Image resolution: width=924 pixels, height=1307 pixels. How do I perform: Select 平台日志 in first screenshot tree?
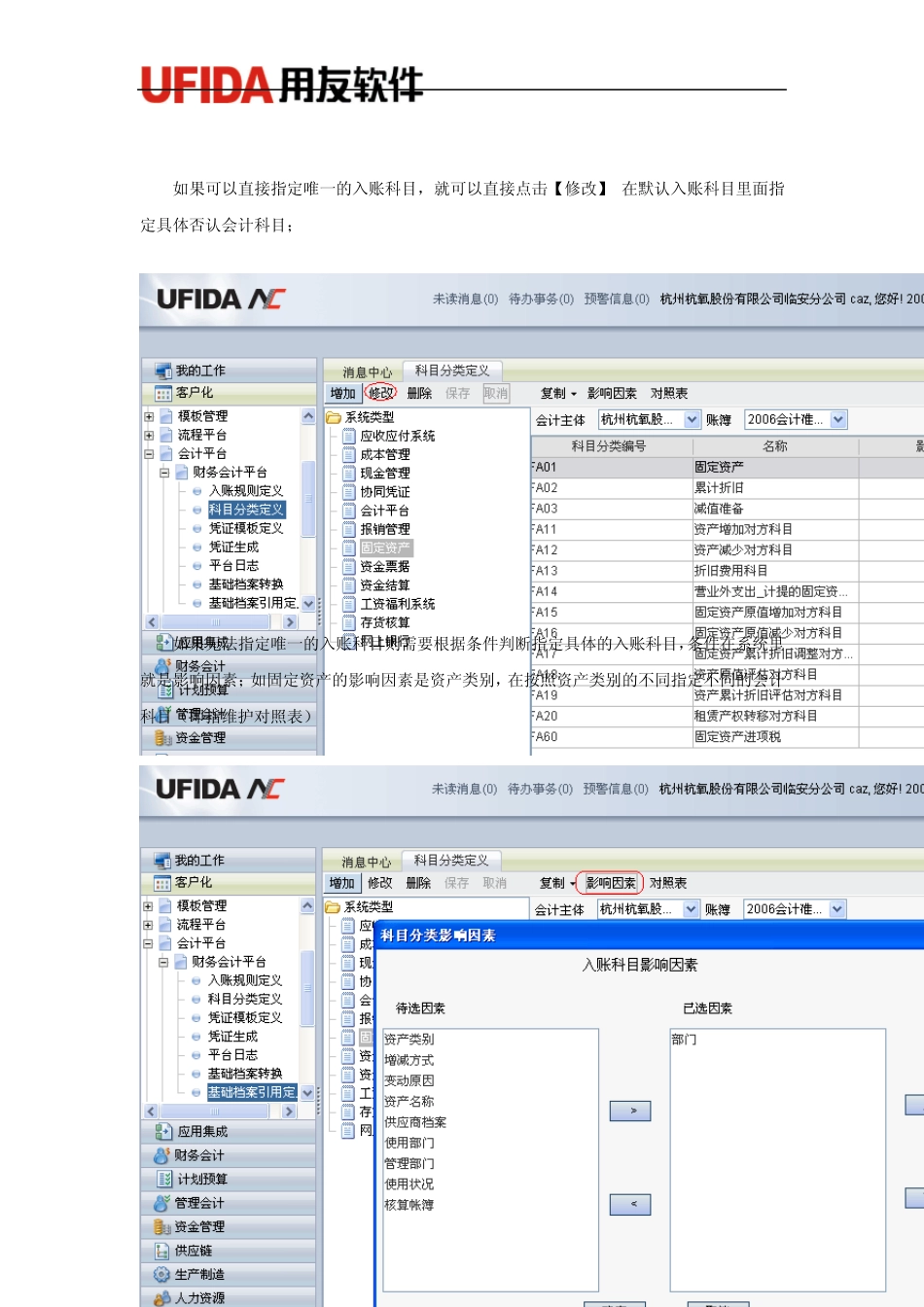tap(233, 565)
